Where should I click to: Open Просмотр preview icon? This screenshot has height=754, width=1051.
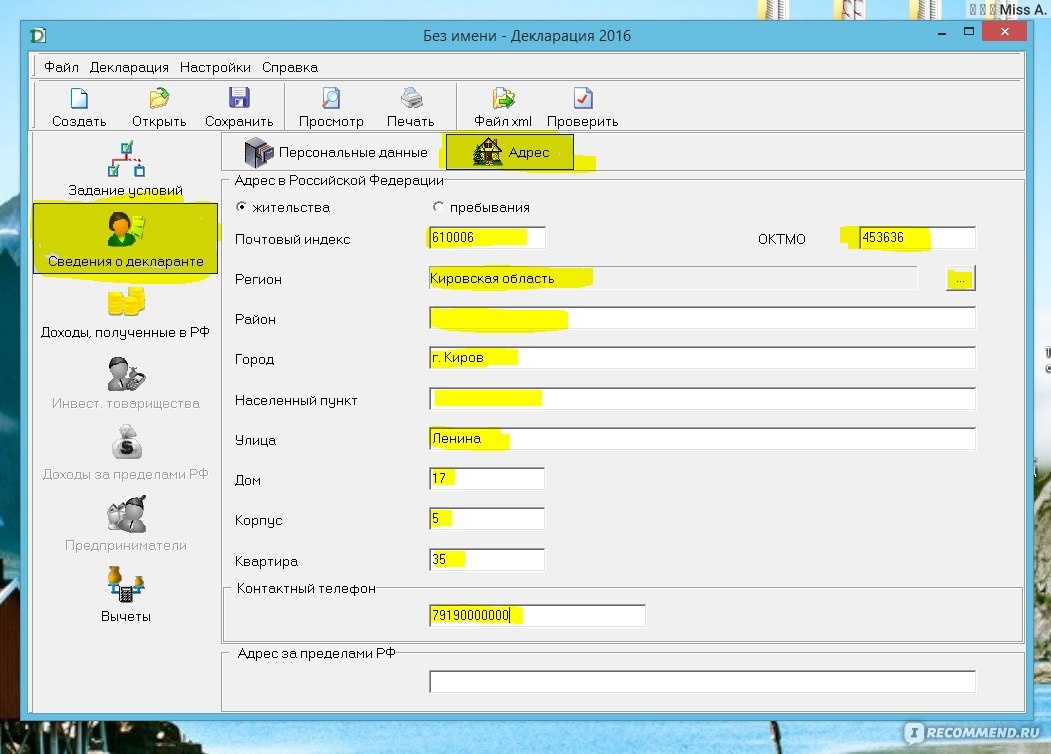(331, 99)
